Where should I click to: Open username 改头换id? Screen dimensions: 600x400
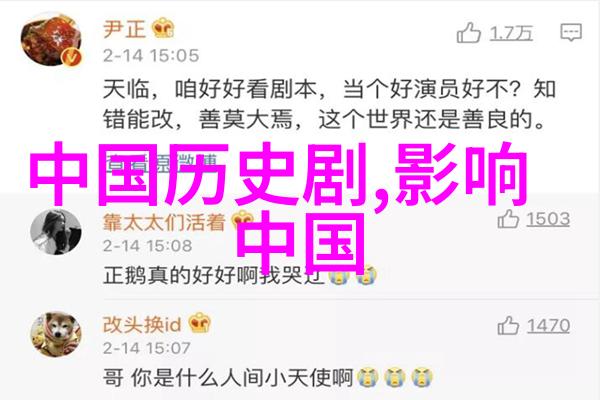pos(142,325)
